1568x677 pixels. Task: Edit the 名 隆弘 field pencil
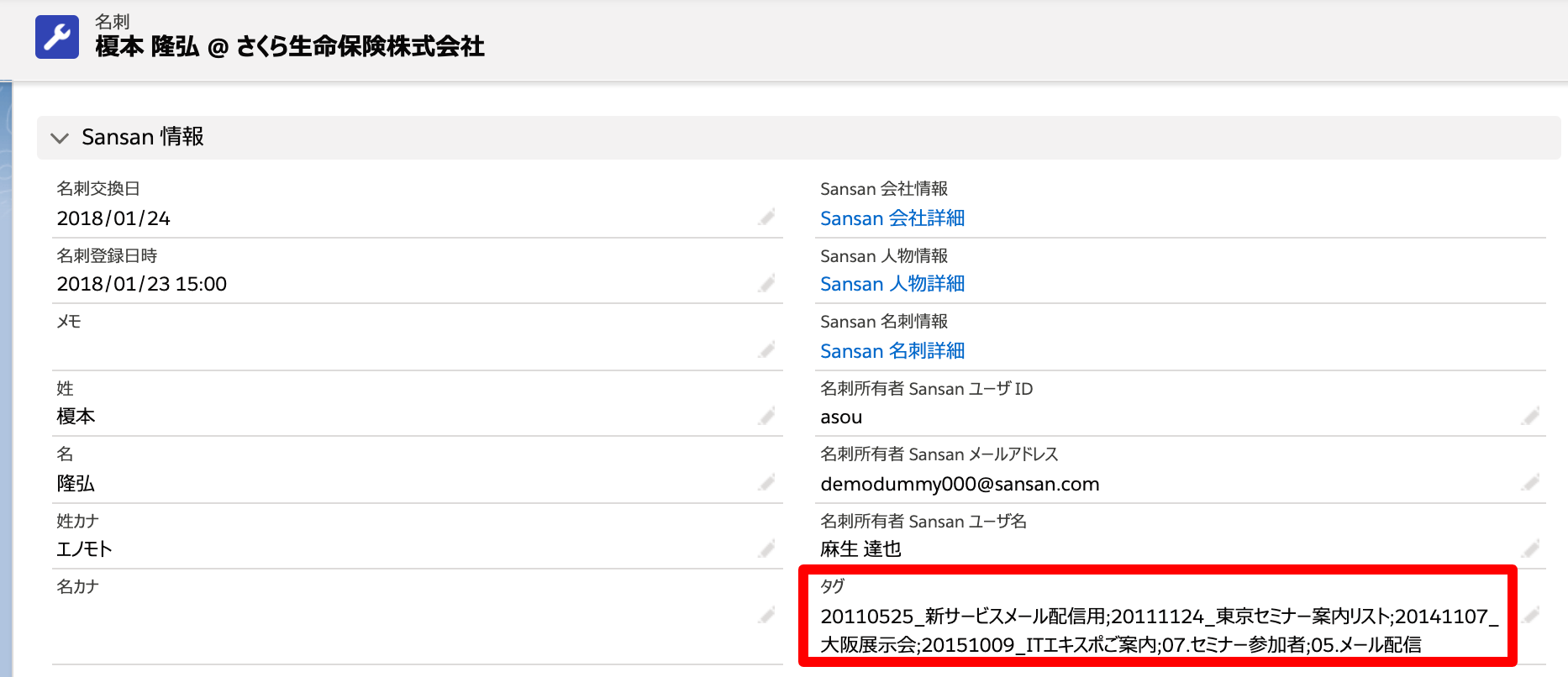pyautogui.click(x=766, y=482)
